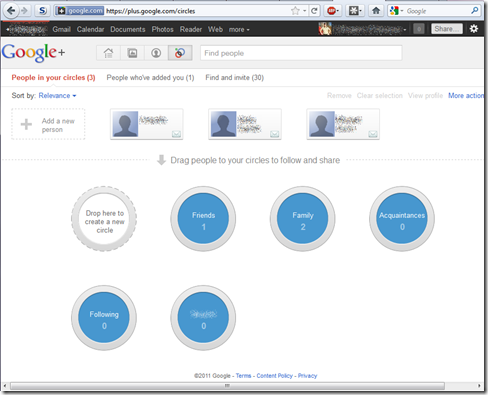Open the Privacy footer link
Screen dimensions: 488x395
[x=307, y=376]
